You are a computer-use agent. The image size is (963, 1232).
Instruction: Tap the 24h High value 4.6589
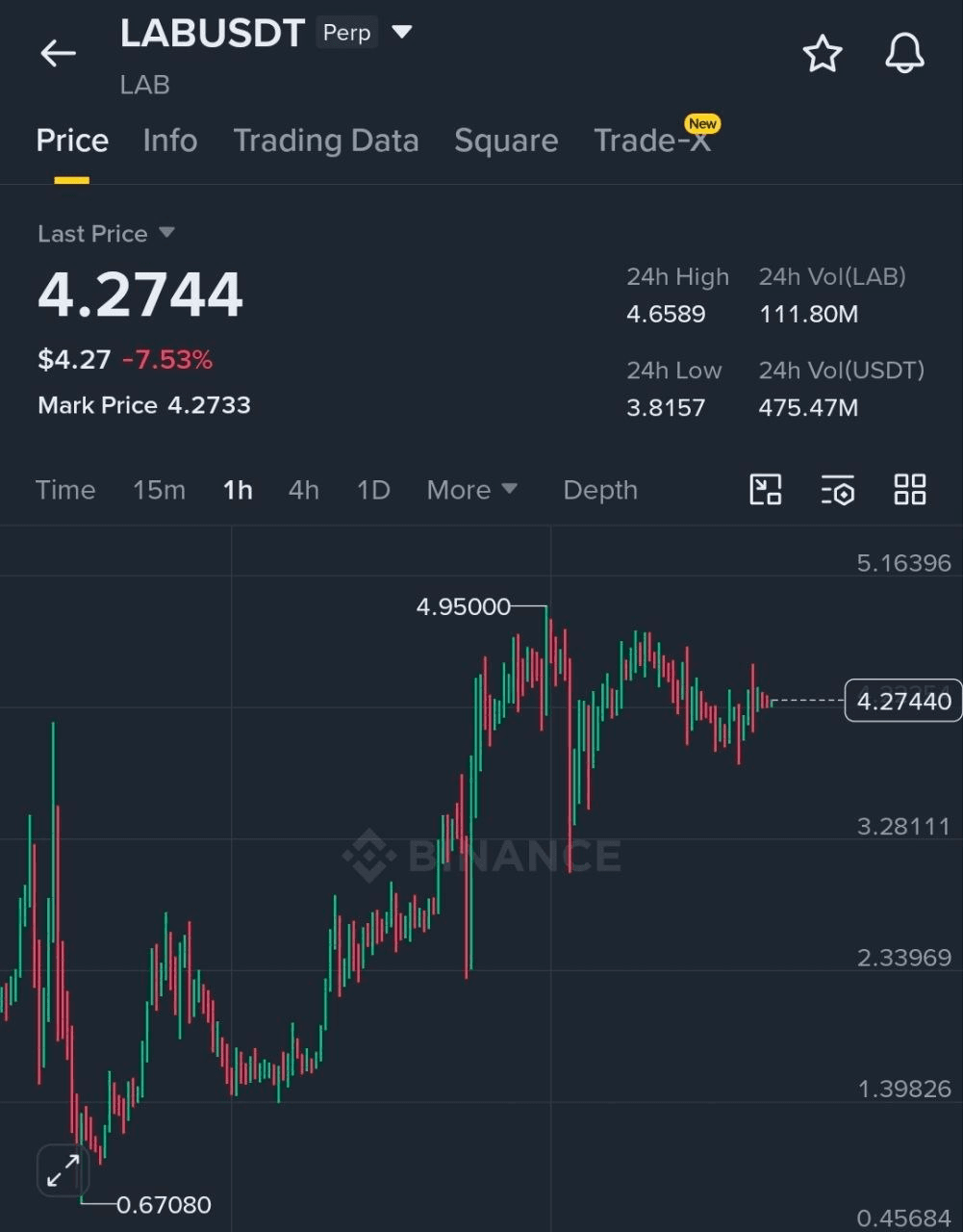point(666,314)
